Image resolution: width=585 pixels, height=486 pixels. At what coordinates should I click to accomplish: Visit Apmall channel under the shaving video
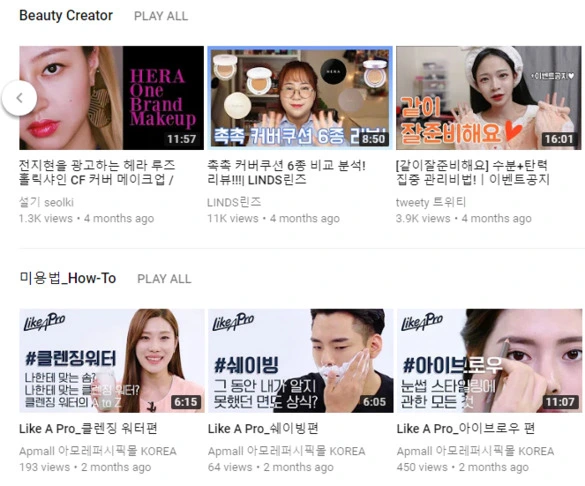(x=287, y=451)
